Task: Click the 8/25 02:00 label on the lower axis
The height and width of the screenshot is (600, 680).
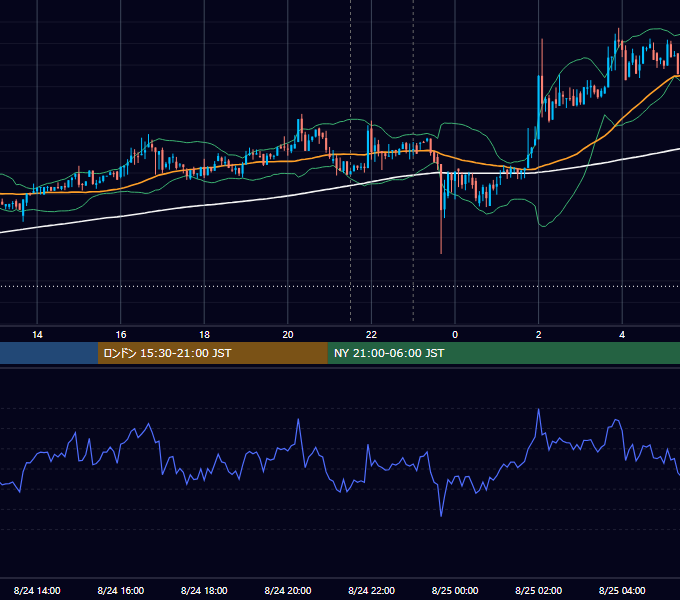Action: pos(539,590)
